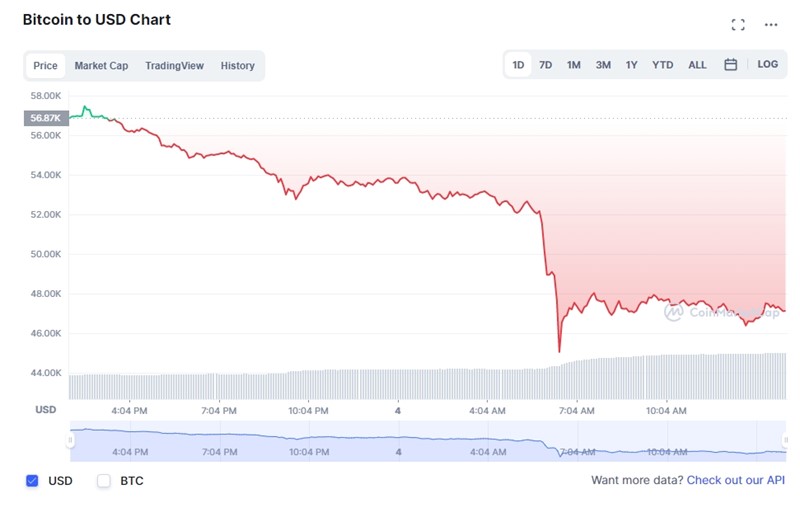The height and width of the screenshot is (508, 800).
Task: Click right handle of range selector
Action: coord(785,440)
